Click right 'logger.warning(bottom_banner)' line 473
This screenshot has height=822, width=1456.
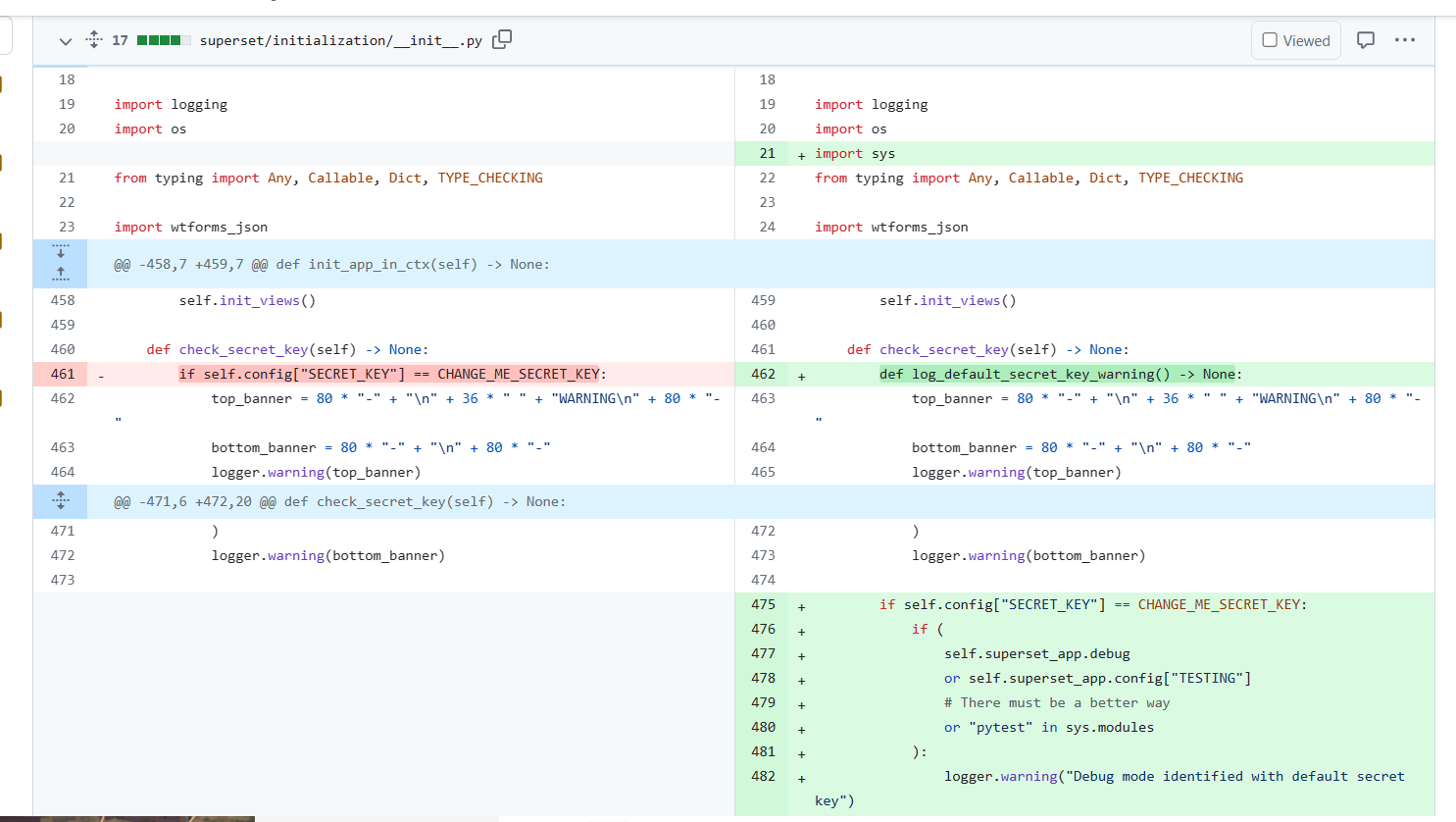pyautogui.click(x=1029, y=555)
